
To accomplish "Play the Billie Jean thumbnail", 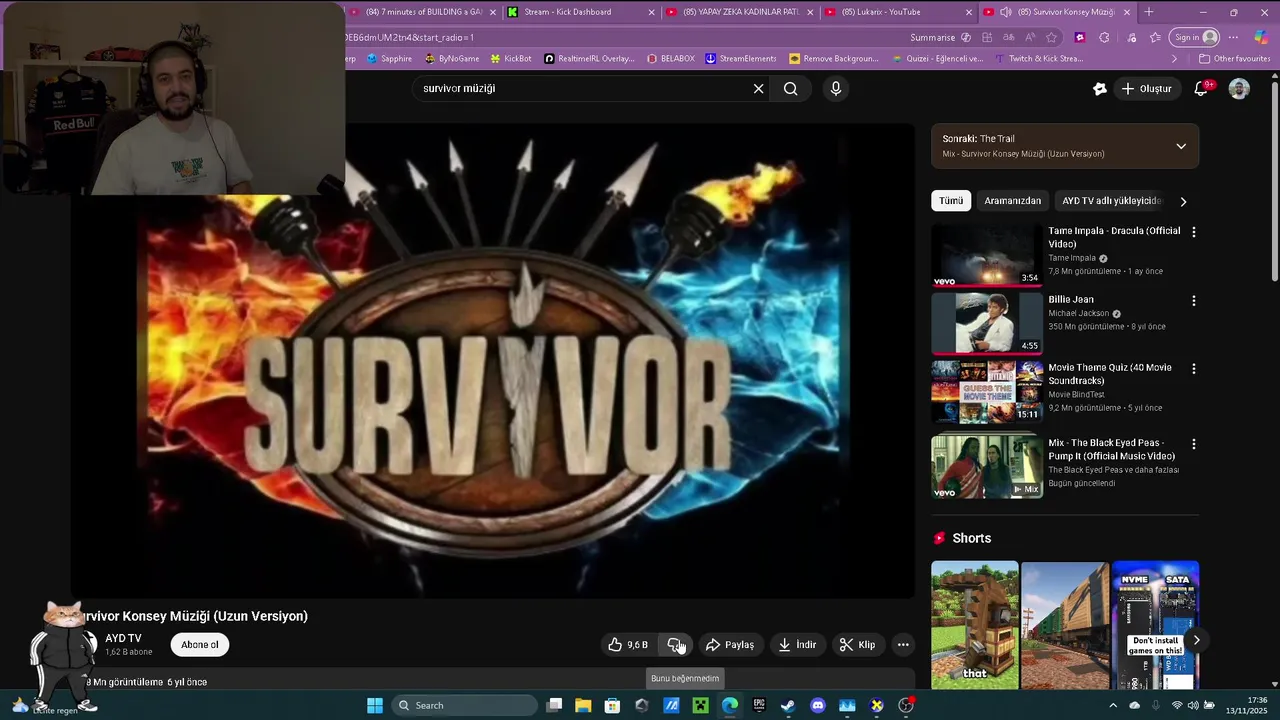I will tap(987, 324).
